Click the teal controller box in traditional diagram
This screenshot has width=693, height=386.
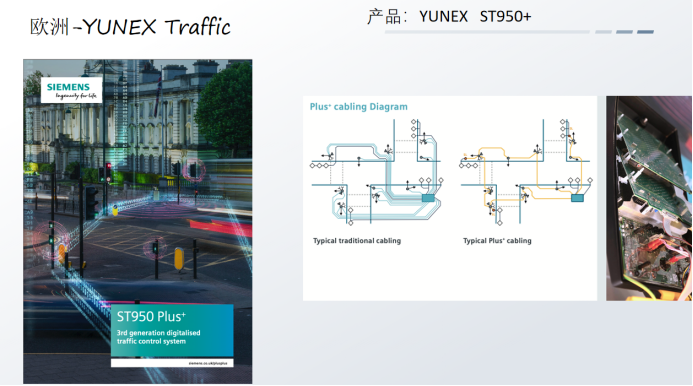point(428,198)
